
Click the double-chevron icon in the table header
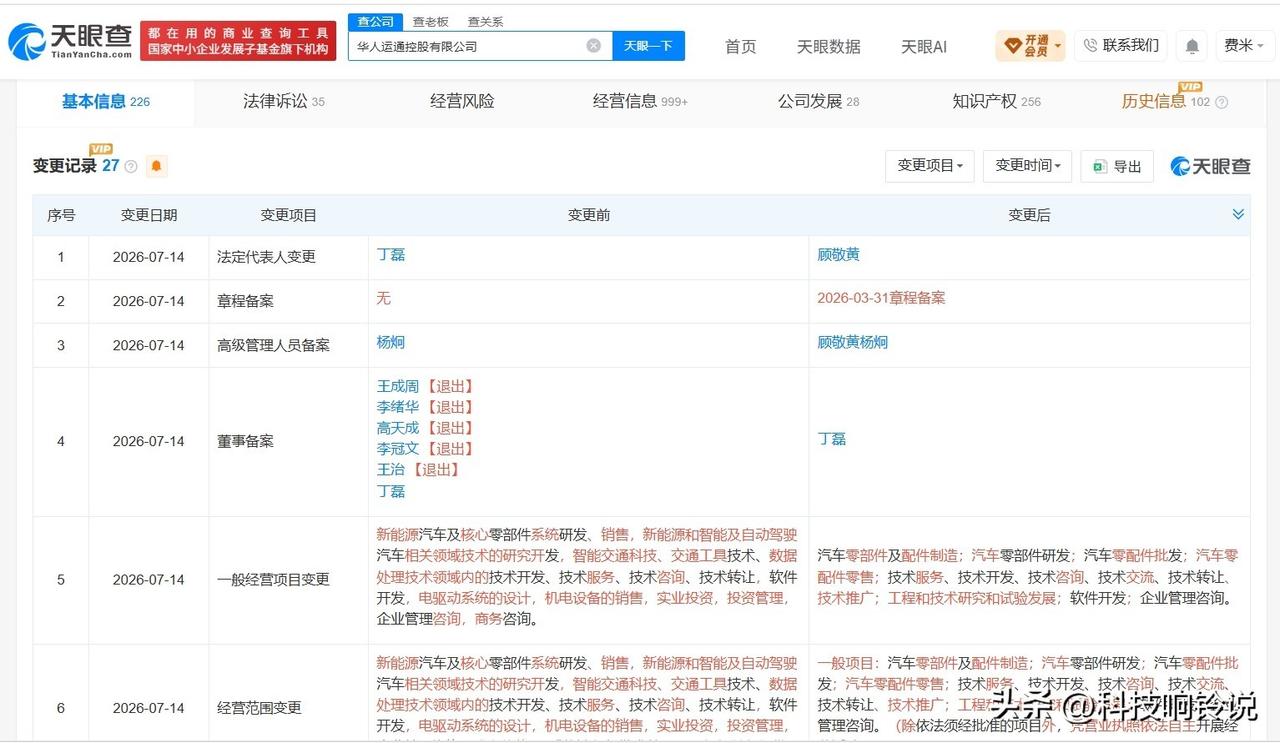(1238, 214)
